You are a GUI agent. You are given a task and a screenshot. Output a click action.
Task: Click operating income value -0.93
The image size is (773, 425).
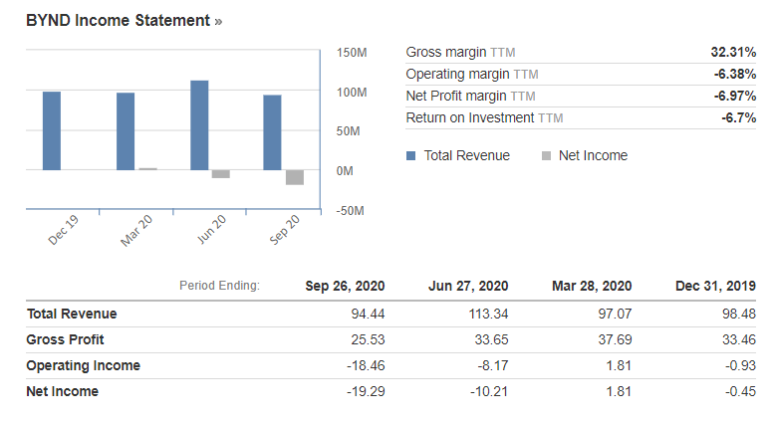pos(740,366)
